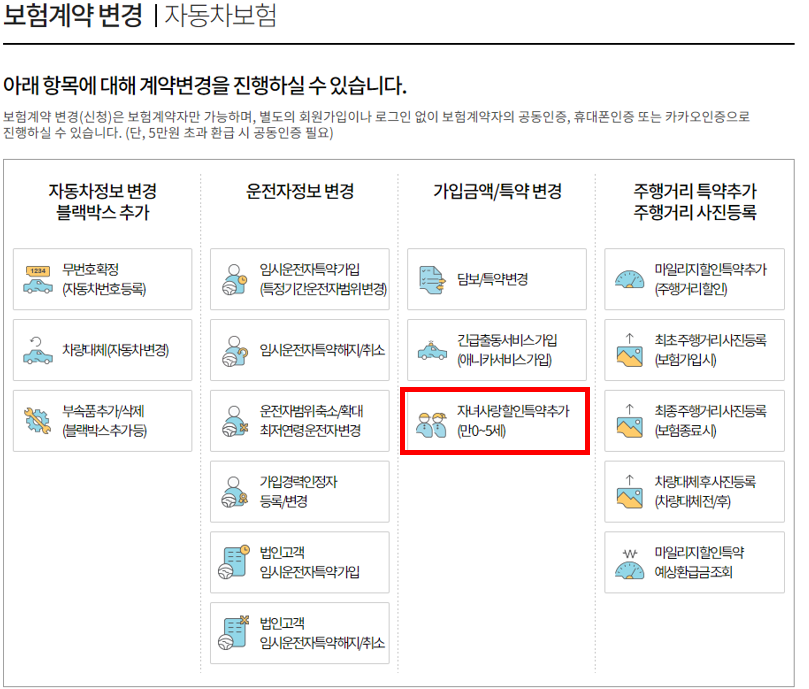Click the driver clock icon for 임시운전자특약가입
809x689 pixels.
234,279
